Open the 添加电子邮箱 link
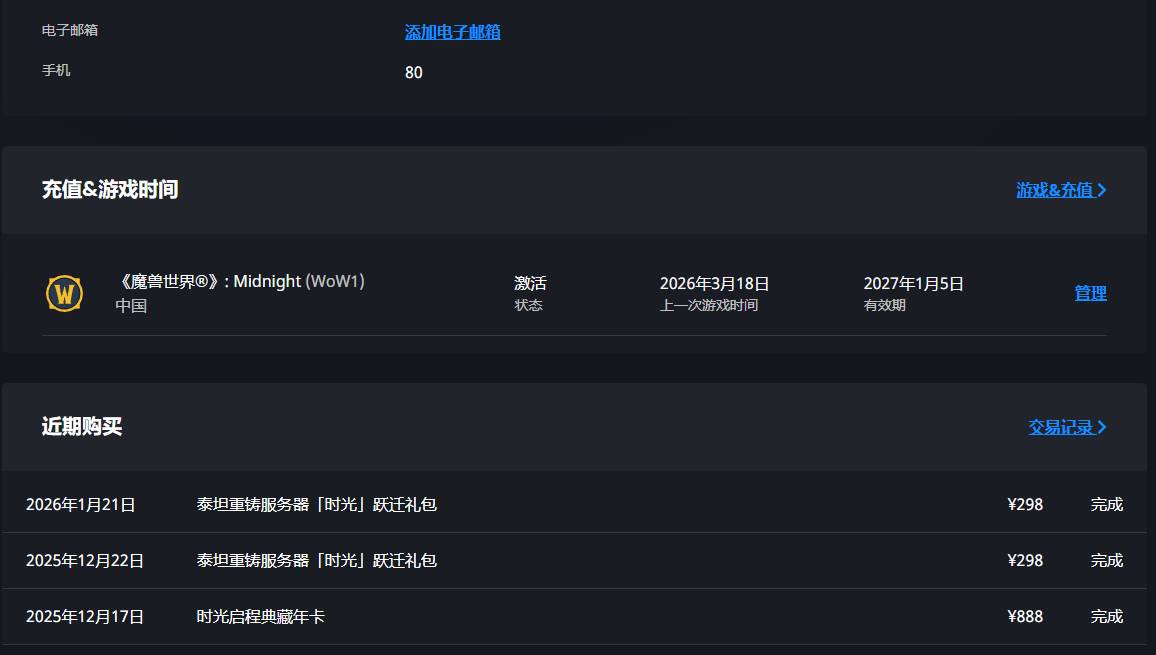This screenshot has width=1156, height=655. tap(453, 32)
